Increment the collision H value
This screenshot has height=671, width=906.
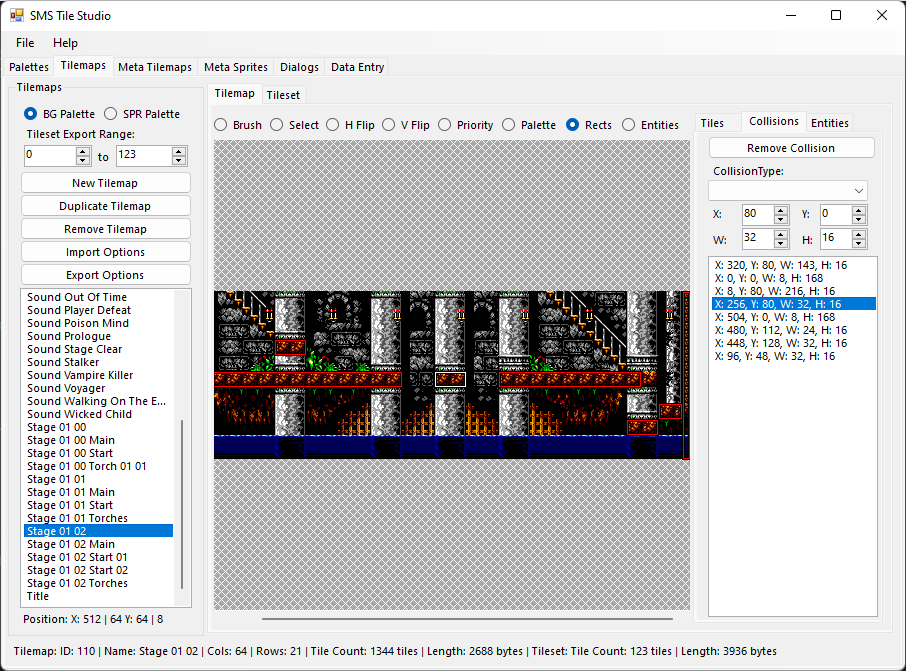859,234
